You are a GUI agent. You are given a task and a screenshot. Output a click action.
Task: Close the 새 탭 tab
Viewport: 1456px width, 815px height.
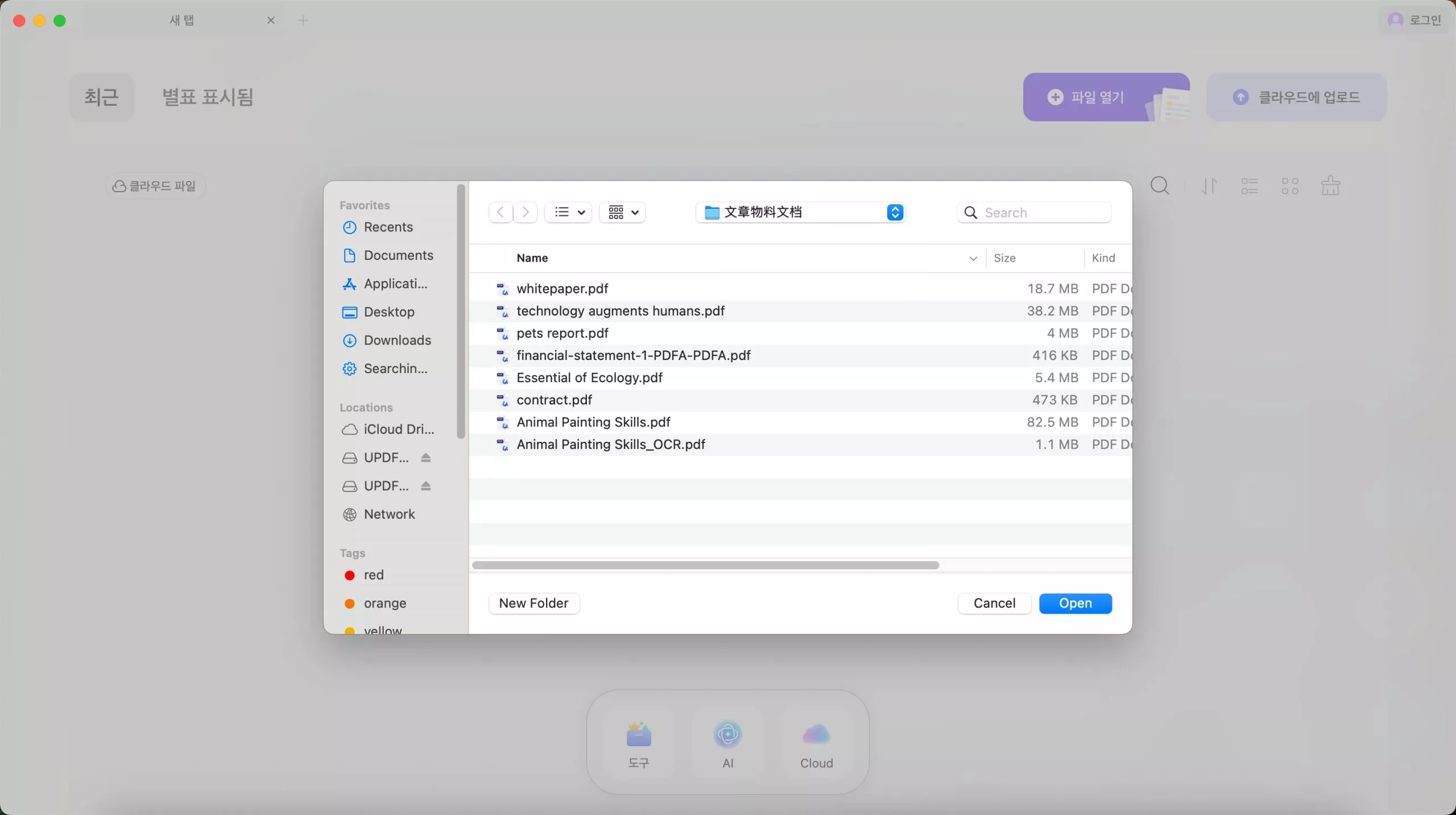pos(271,20)
